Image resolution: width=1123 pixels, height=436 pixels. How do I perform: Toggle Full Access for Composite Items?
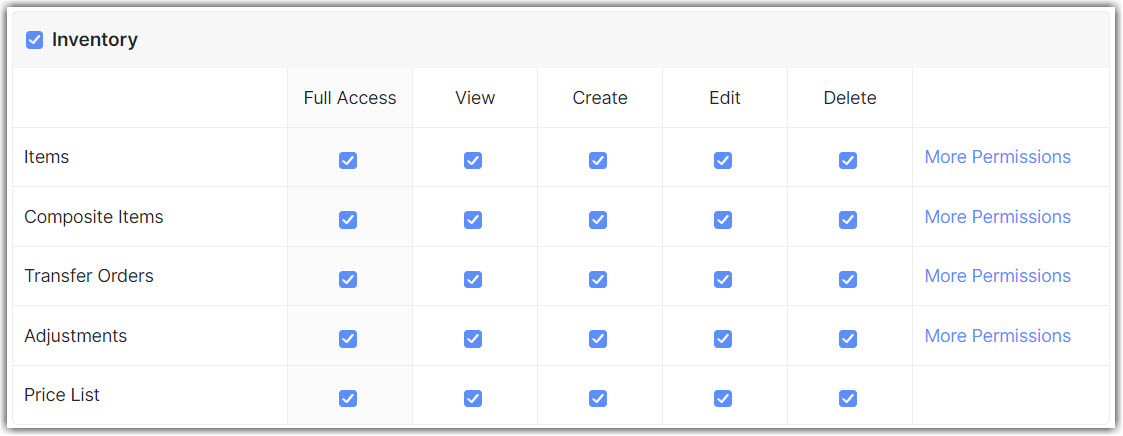point(348,220)
